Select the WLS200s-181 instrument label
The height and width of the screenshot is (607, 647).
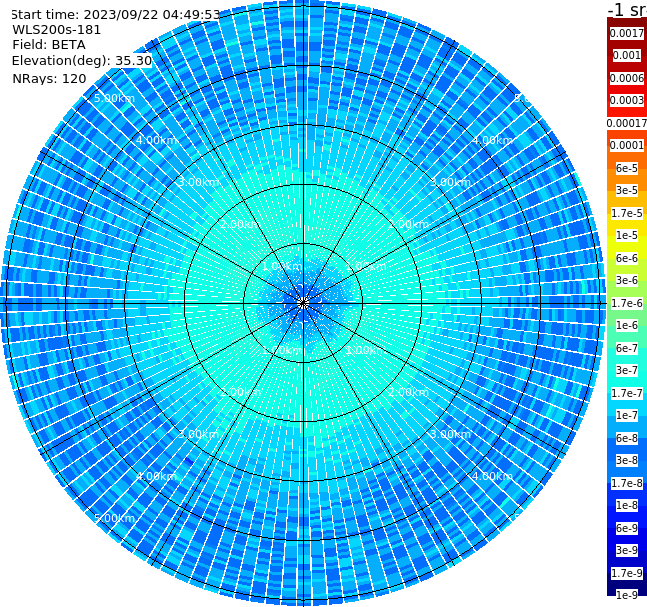click(x=57, y=30)
